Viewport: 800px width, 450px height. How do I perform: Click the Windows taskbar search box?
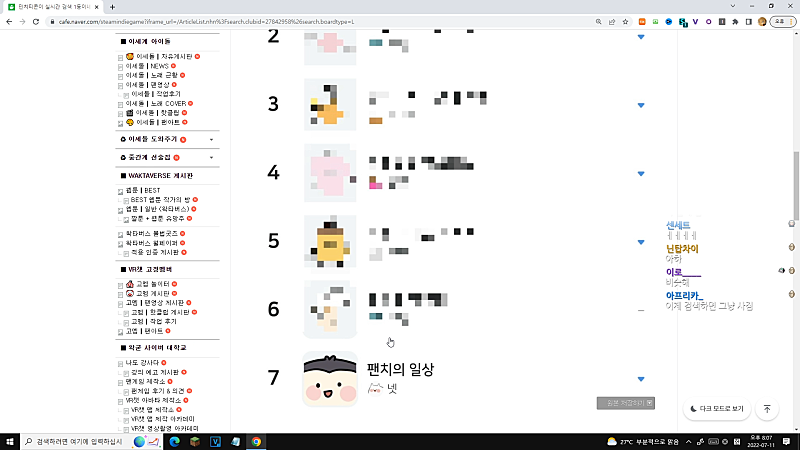(77, 441)
